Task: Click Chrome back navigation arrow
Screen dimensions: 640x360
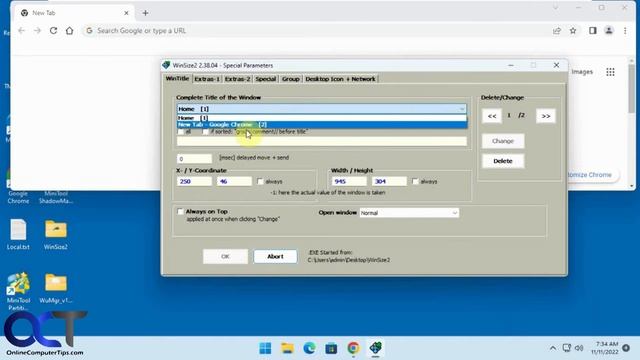Action: [22, 31]
